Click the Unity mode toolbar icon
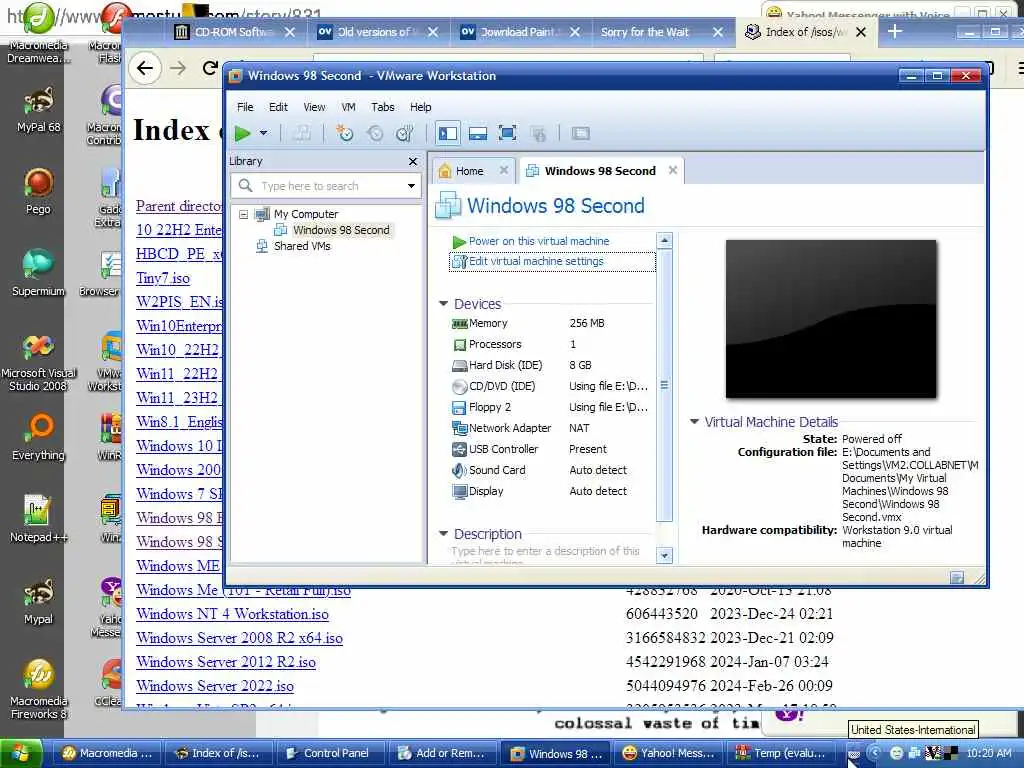Screen dimensions: 1024x768 tap(538, 134)
